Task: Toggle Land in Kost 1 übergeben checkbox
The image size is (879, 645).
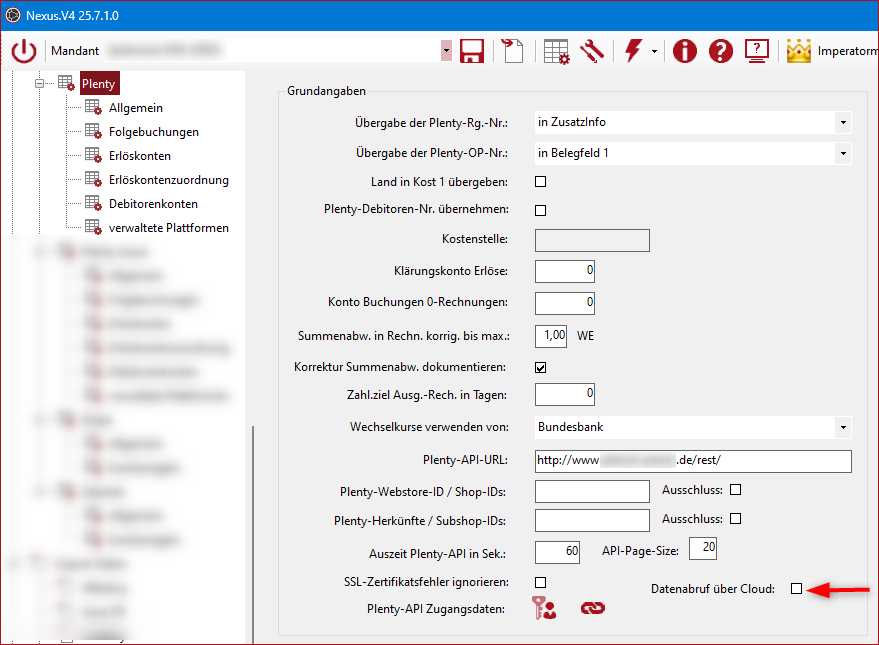Action: tap(540, 182)
